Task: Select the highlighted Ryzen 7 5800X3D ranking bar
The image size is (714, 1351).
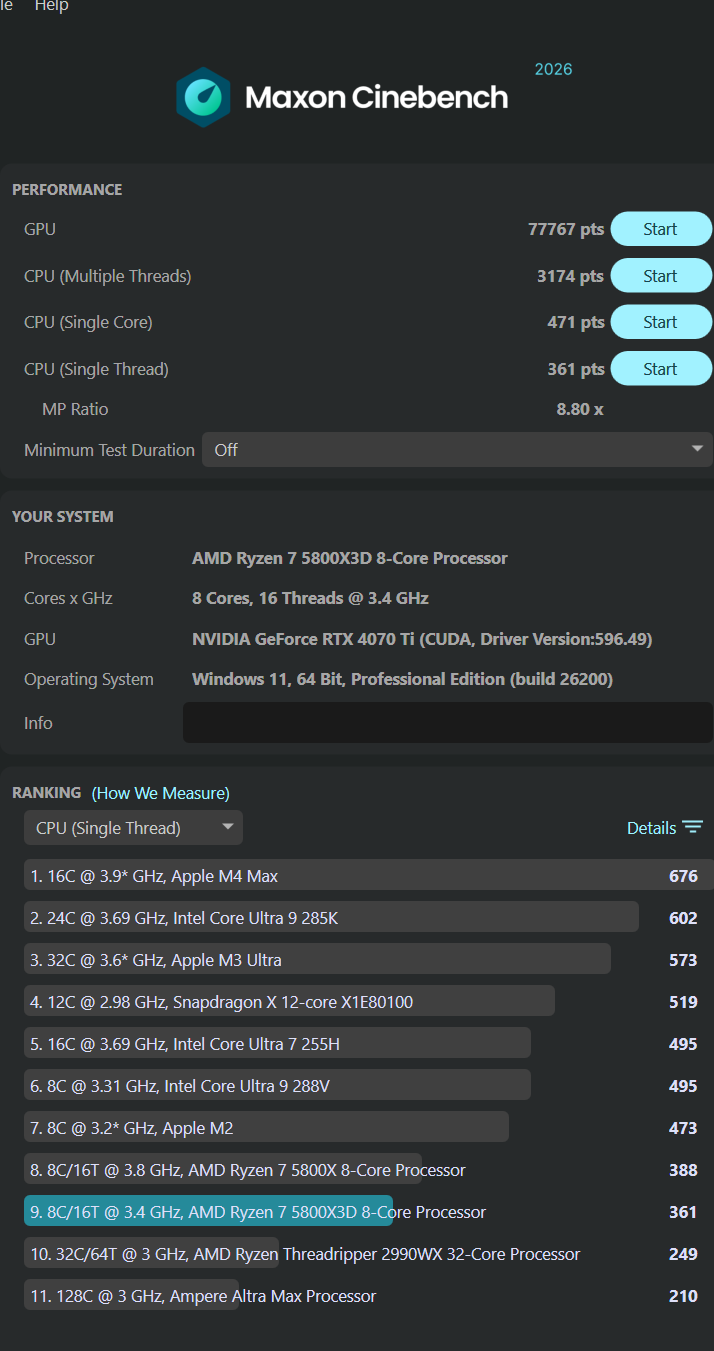Action: (208, 1212)
